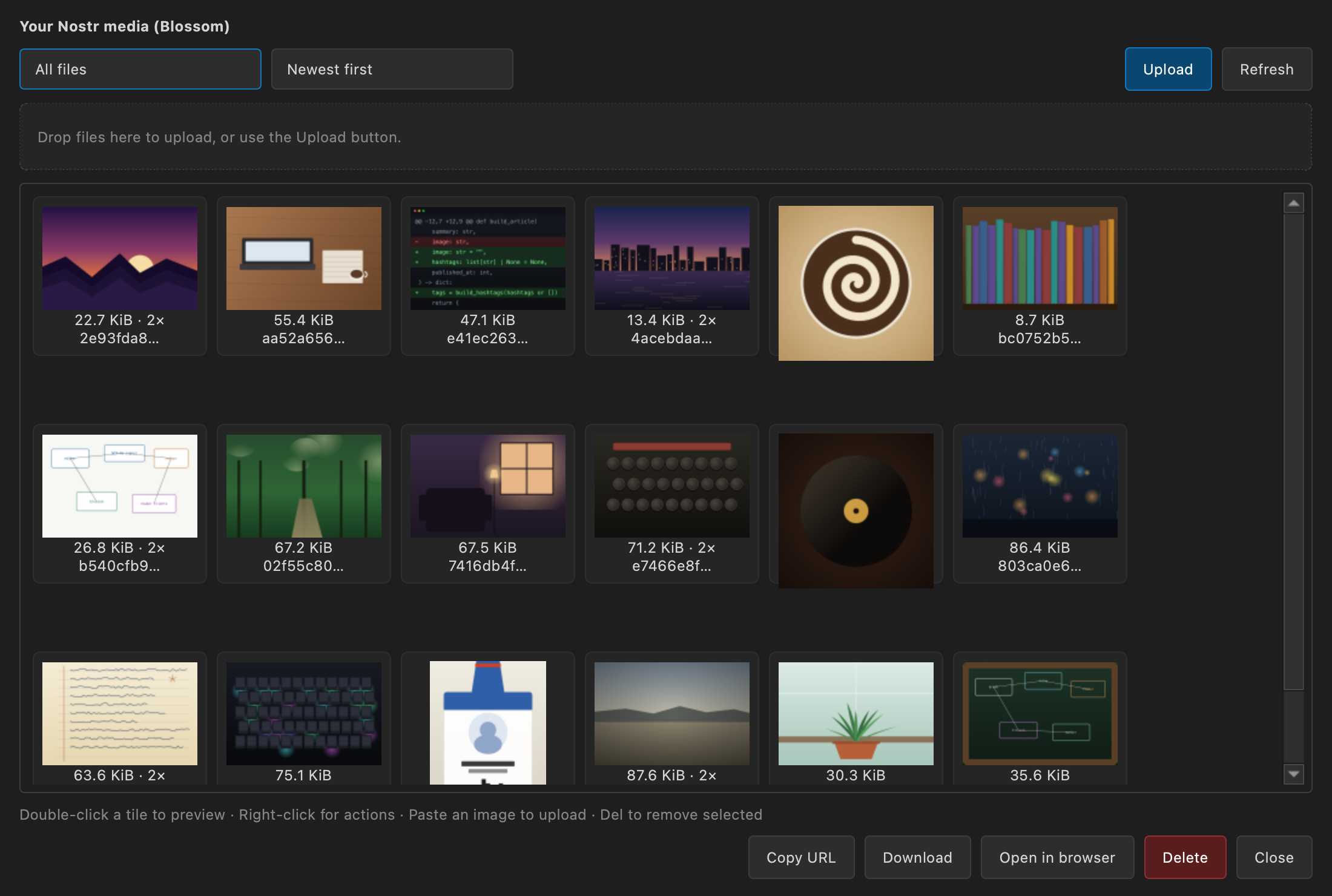Viewport: 1332px width, 896px height.
Task: Click the Upload button
Action: tap(1168, 69)
